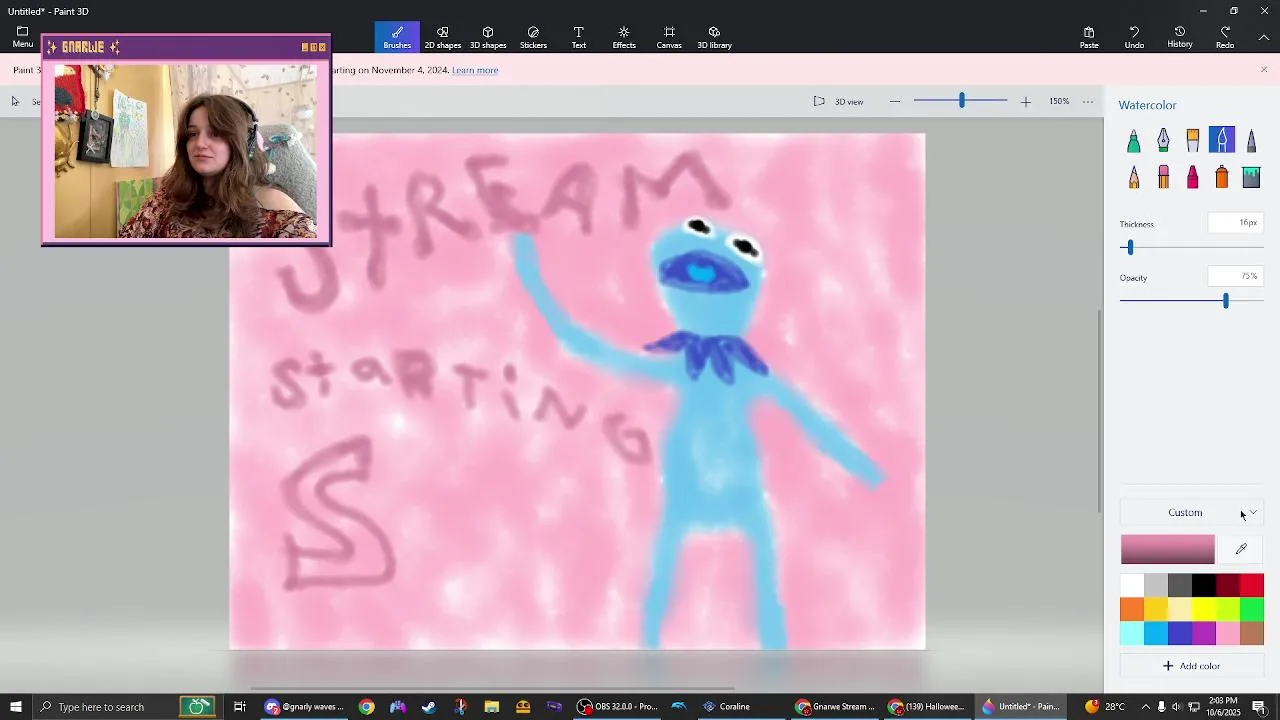The height and width of the screenshot is (720, 1280).
Task: Click the Thickness slider
Action: [x=1191, y=247]
